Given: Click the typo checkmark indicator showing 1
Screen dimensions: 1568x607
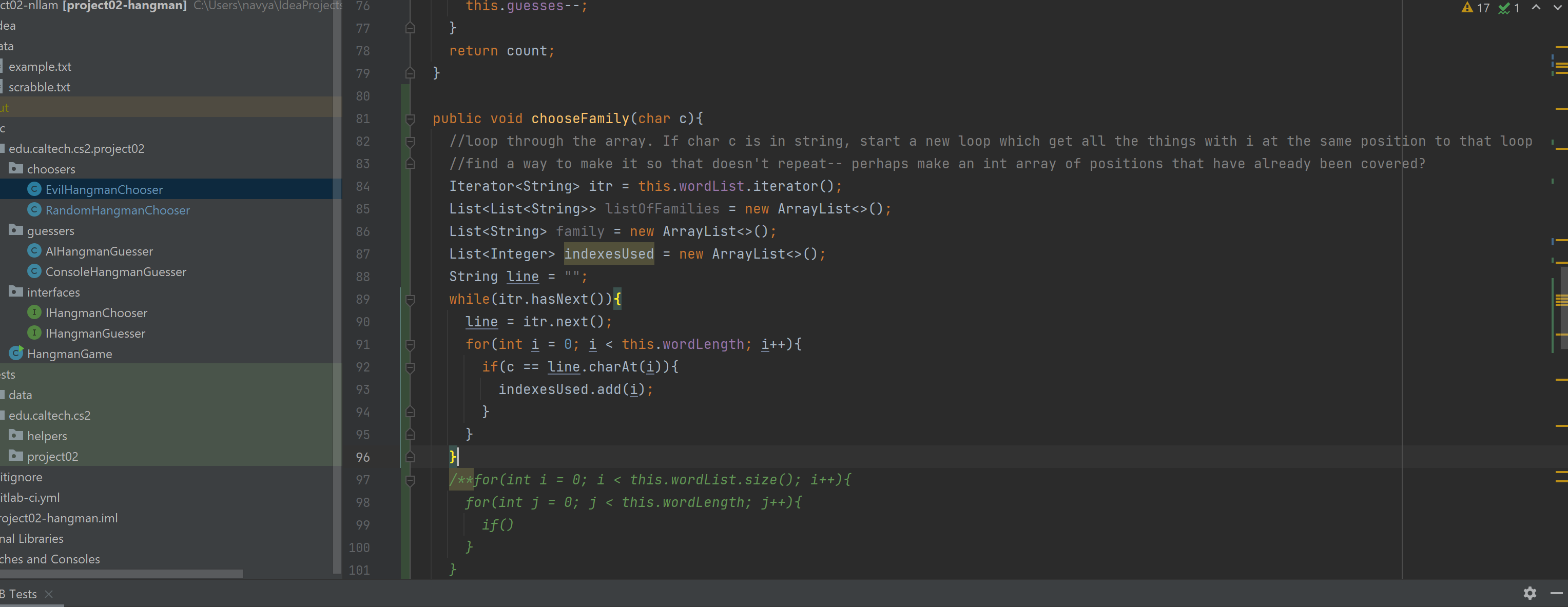Looking at the screenshot, I should [x=1509, y=8].
